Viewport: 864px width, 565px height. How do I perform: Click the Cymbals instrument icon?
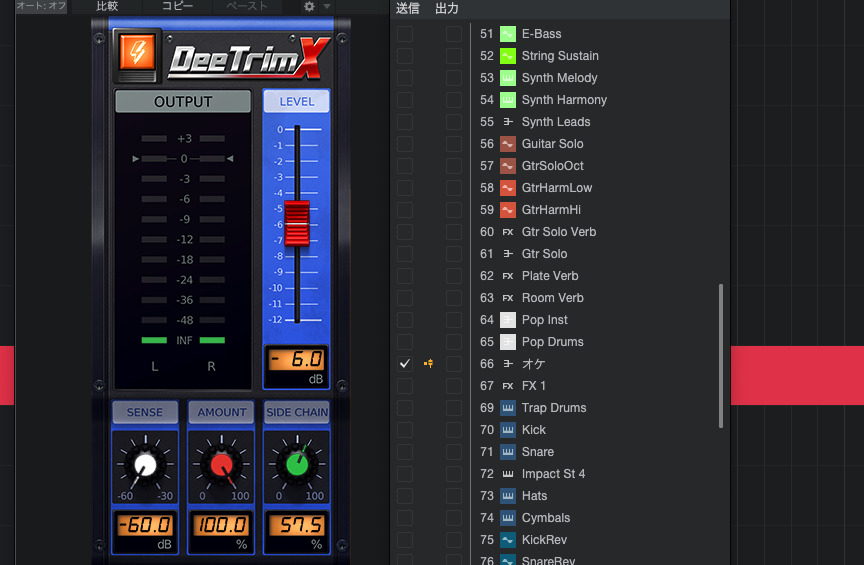507,518
